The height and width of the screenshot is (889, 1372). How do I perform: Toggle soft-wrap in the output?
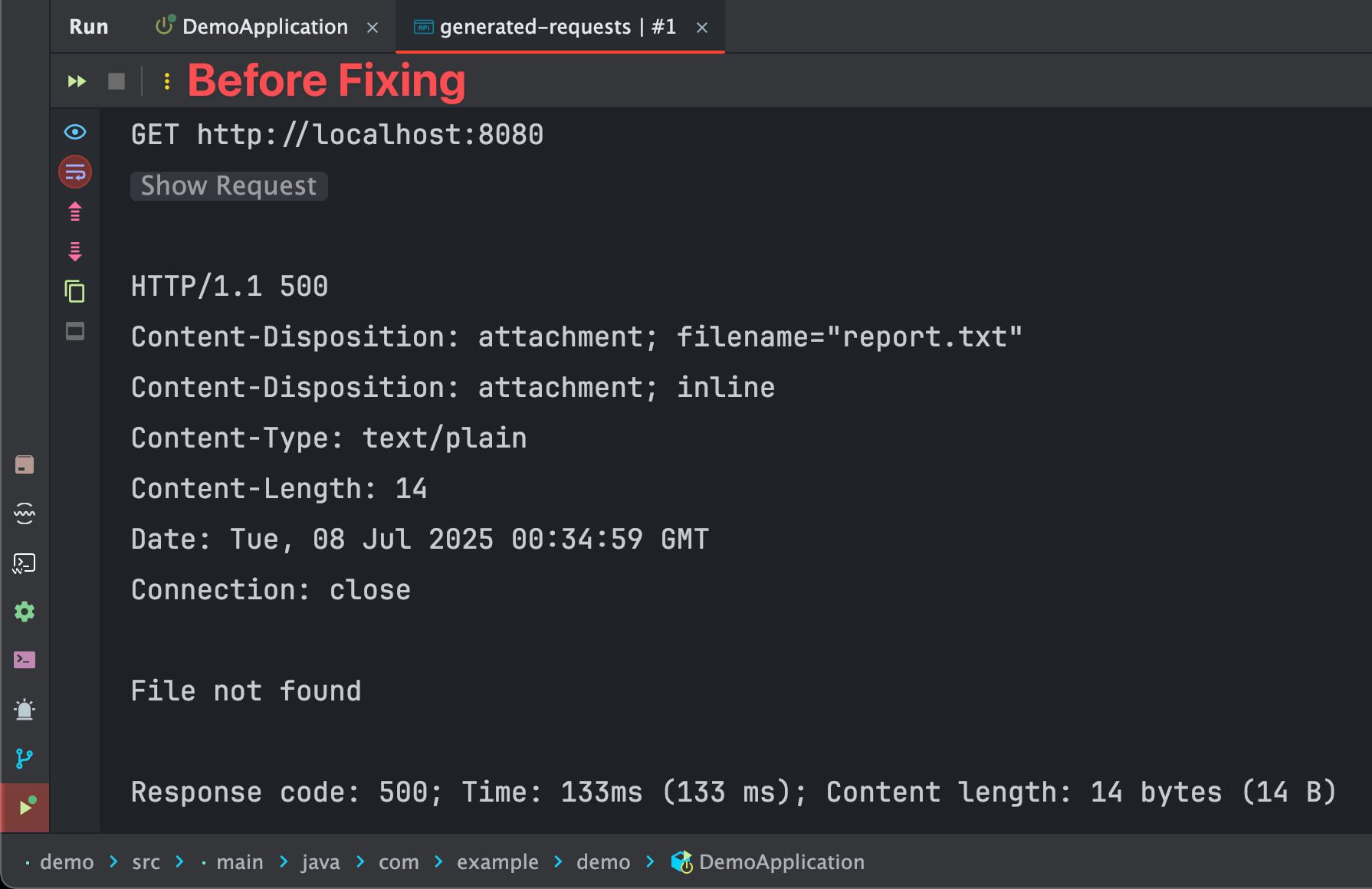point(75,172)
